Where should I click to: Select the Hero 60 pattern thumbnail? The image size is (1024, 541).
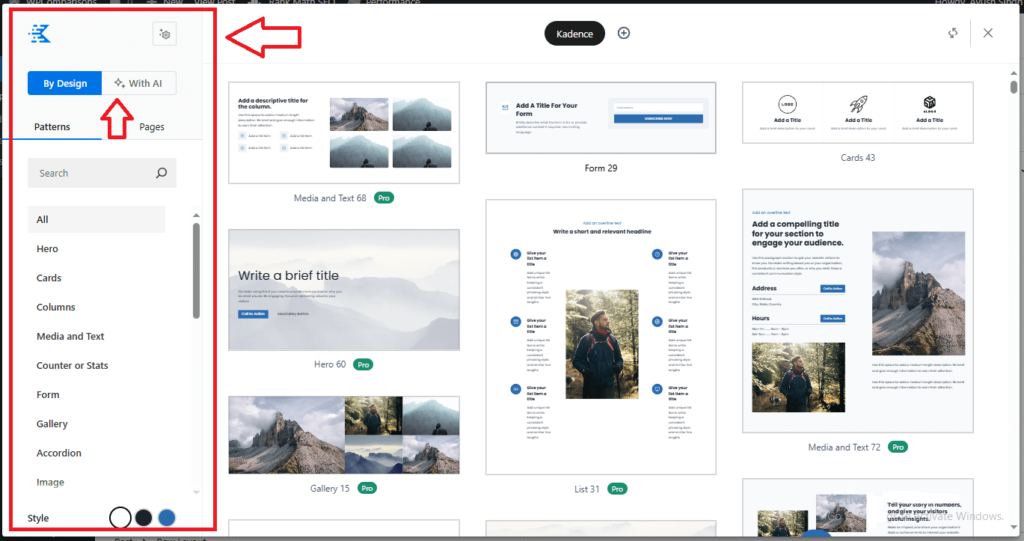click(x=344, y=290)
